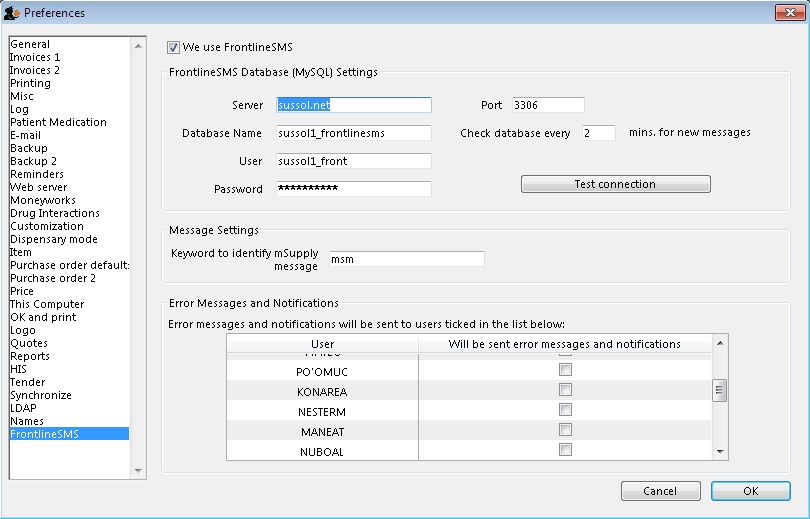Select LDAP in the preferences list
This screenshot has height=519, width=810.
[x=69, y=408]
